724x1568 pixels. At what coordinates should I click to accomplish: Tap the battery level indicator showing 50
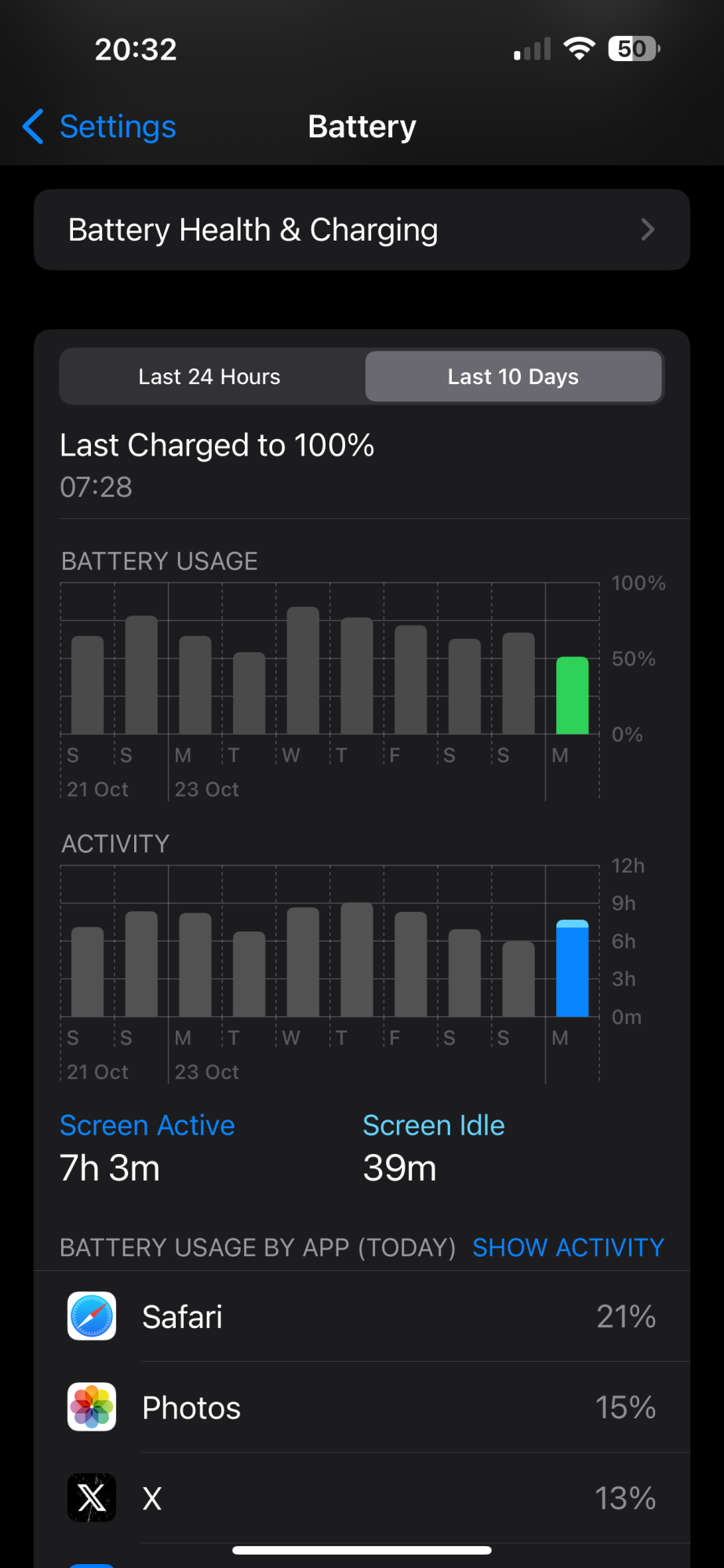coord(634,49)
